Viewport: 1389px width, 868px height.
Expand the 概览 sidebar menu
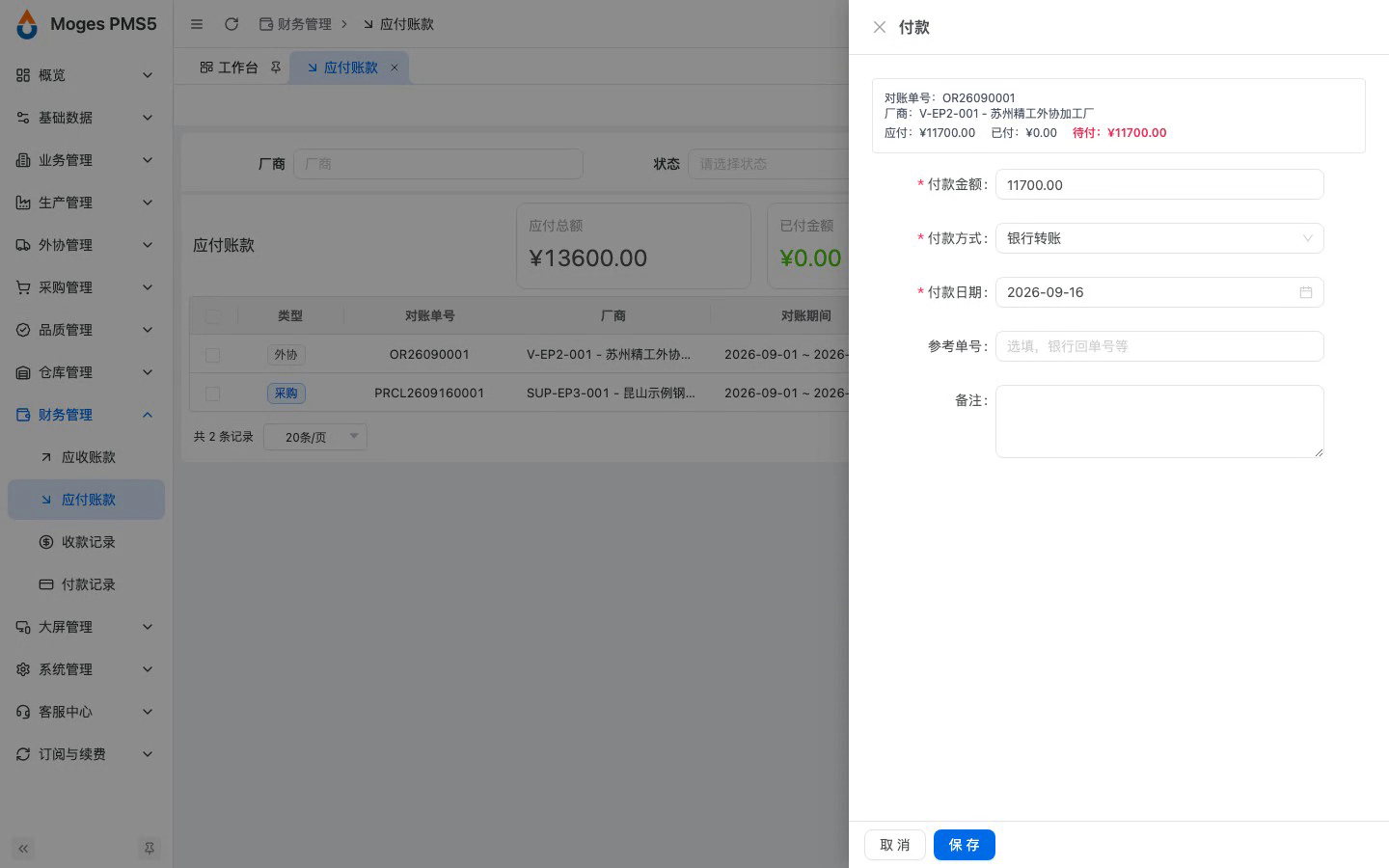click(x=86, y=75)
